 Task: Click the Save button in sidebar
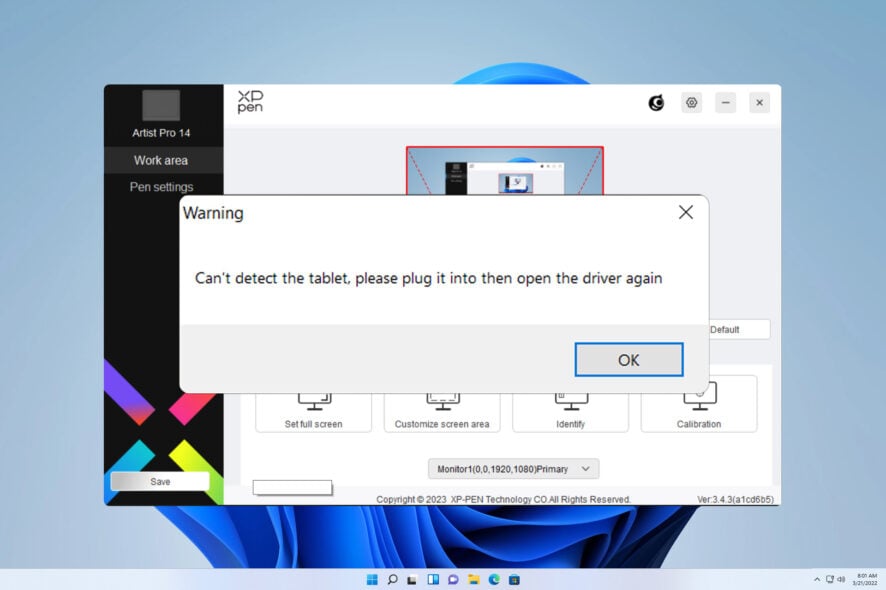click(x=160, y=481)
